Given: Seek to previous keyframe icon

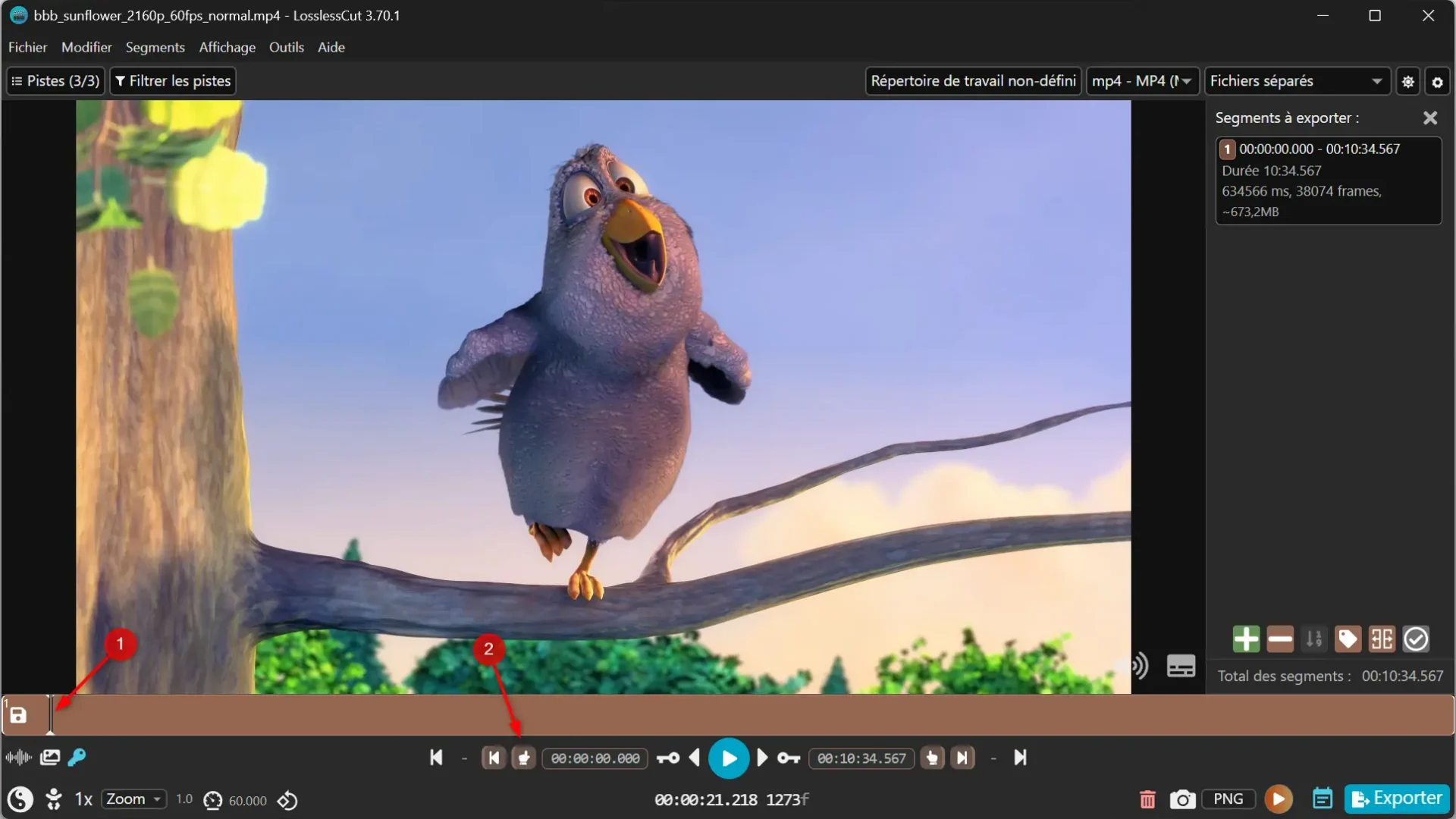Looking at the screenshot, I should pos(668,758).
